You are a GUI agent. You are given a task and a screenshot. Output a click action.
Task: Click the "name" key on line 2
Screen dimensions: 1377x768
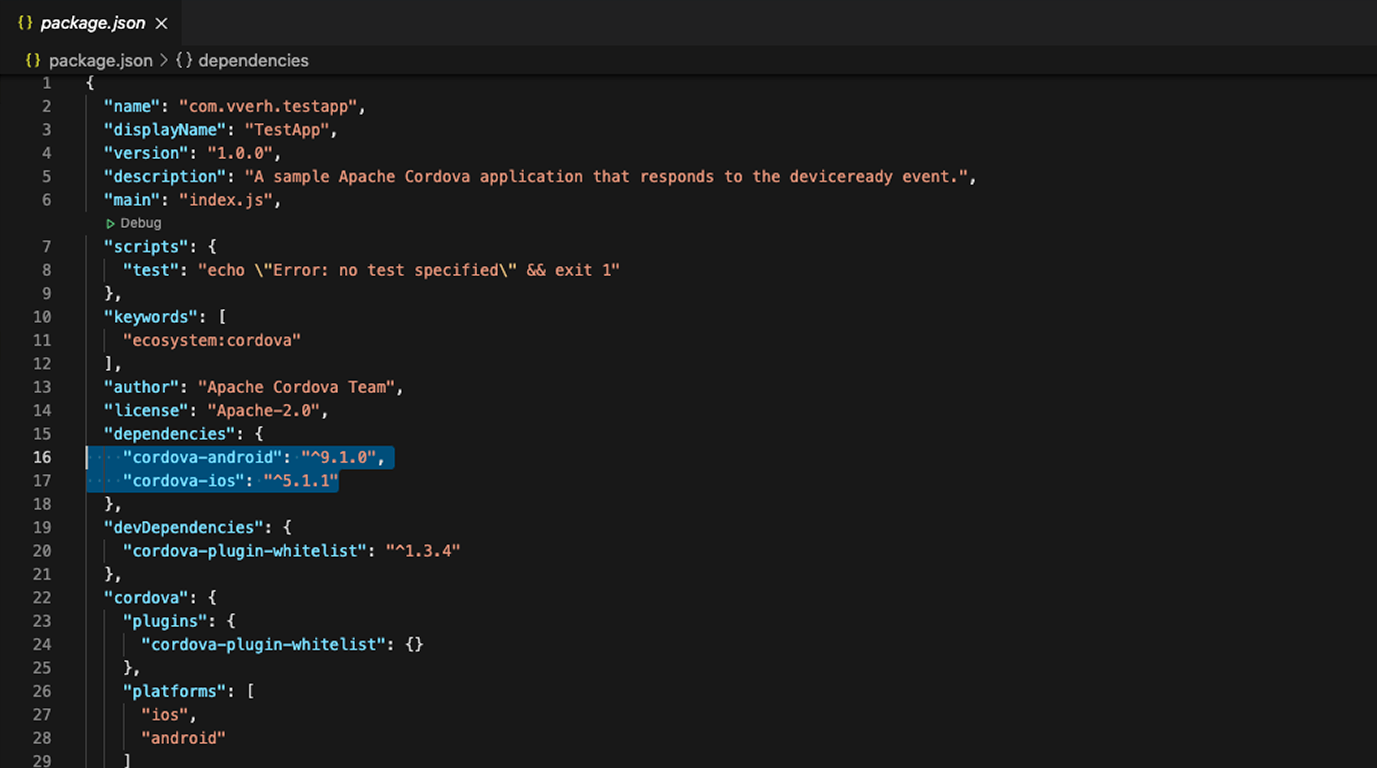132,106
